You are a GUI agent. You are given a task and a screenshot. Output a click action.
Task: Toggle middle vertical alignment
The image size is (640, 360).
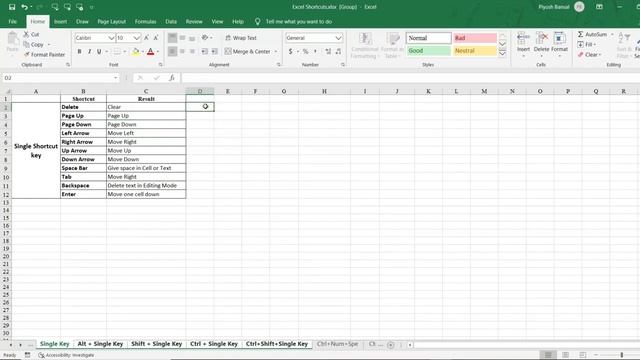click(x=182, y=38)
